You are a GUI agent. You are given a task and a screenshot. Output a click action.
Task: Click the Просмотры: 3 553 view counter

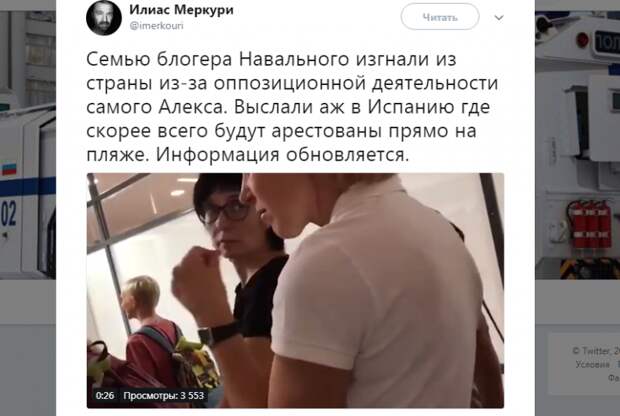163,395
